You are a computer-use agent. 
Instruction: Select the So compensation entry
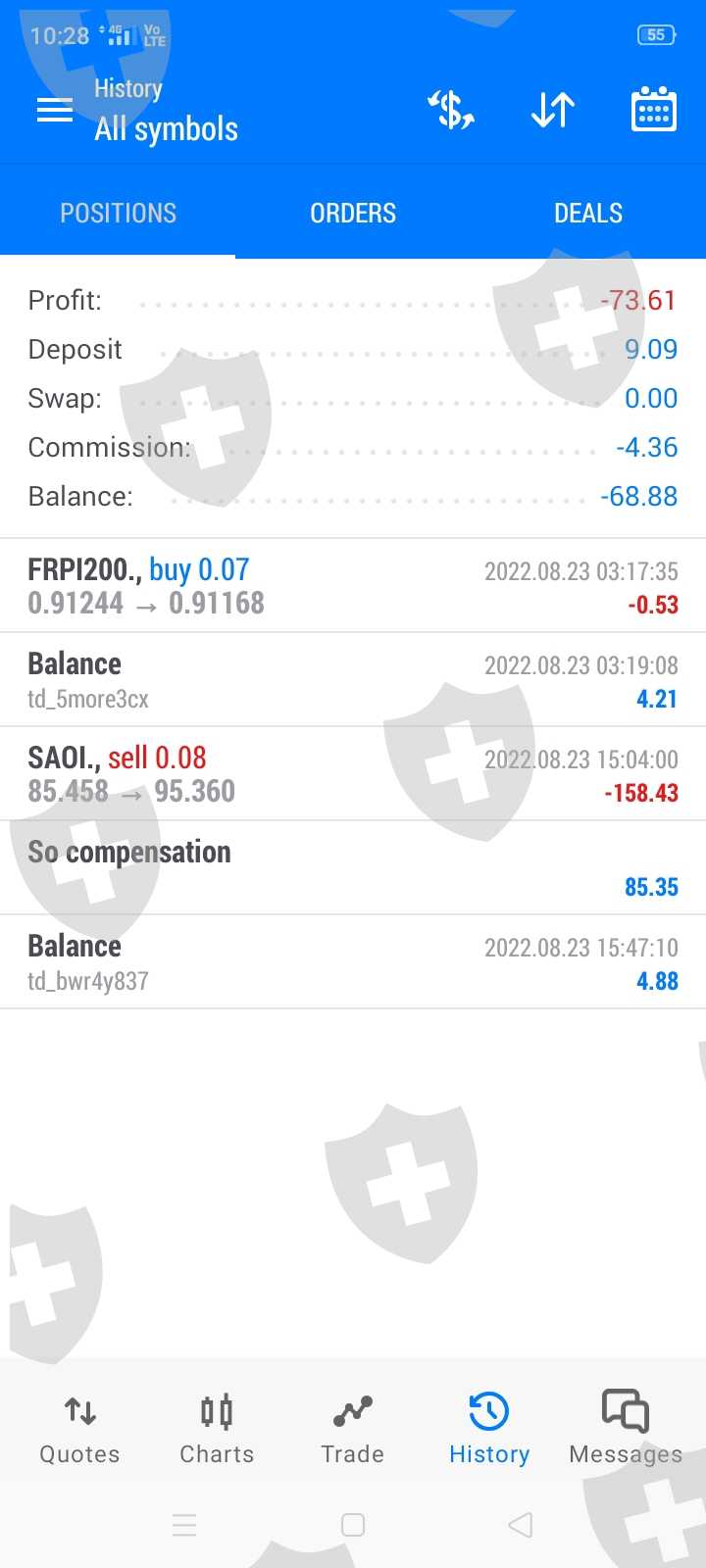point(353,868)
